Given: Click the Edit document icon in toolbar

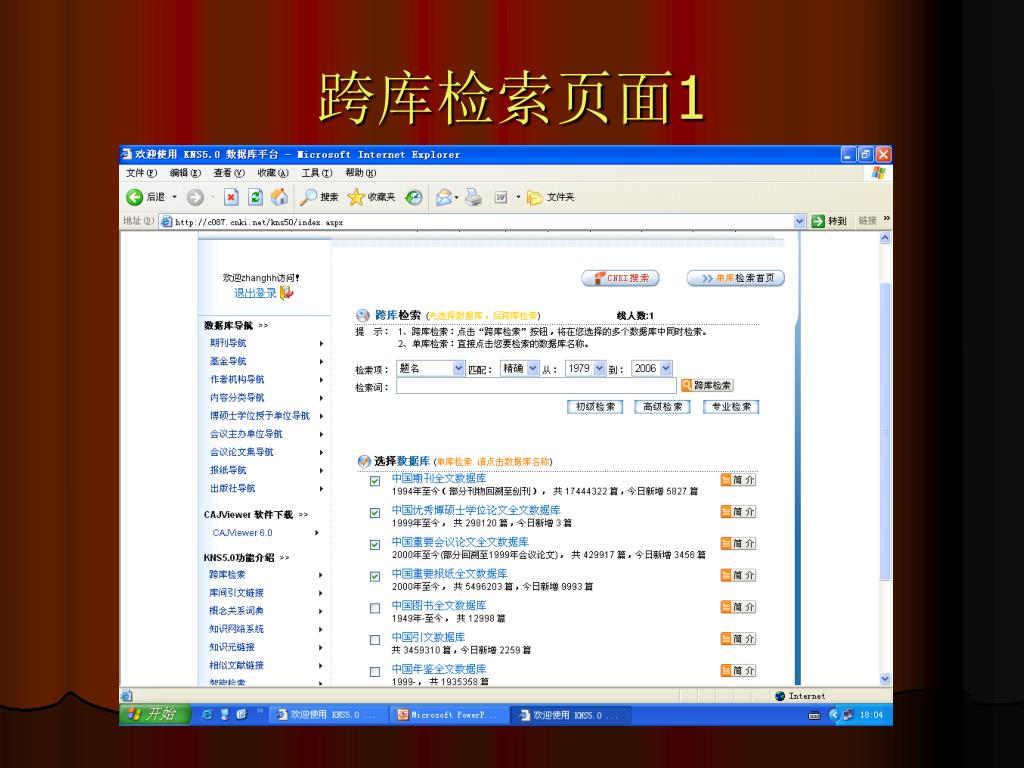Looking at the screenshot, I should click(501, 197).
